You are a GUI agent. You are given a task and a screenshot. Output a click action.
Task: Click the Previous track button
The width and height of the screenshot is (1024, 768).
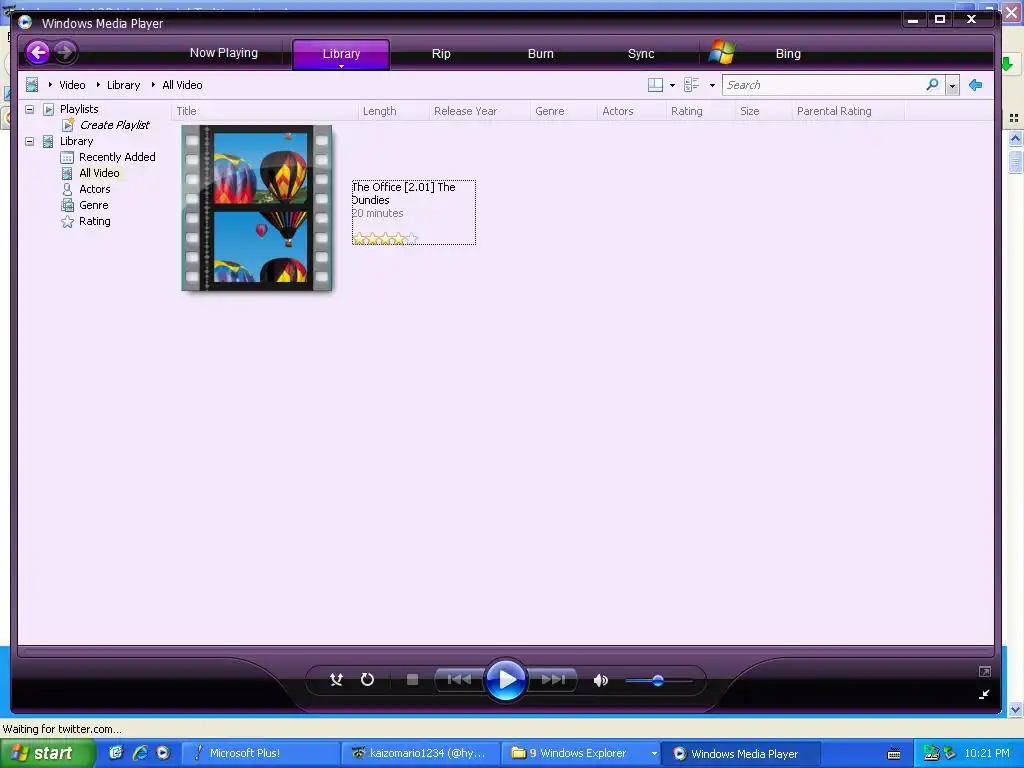click(x=460, y=680)
